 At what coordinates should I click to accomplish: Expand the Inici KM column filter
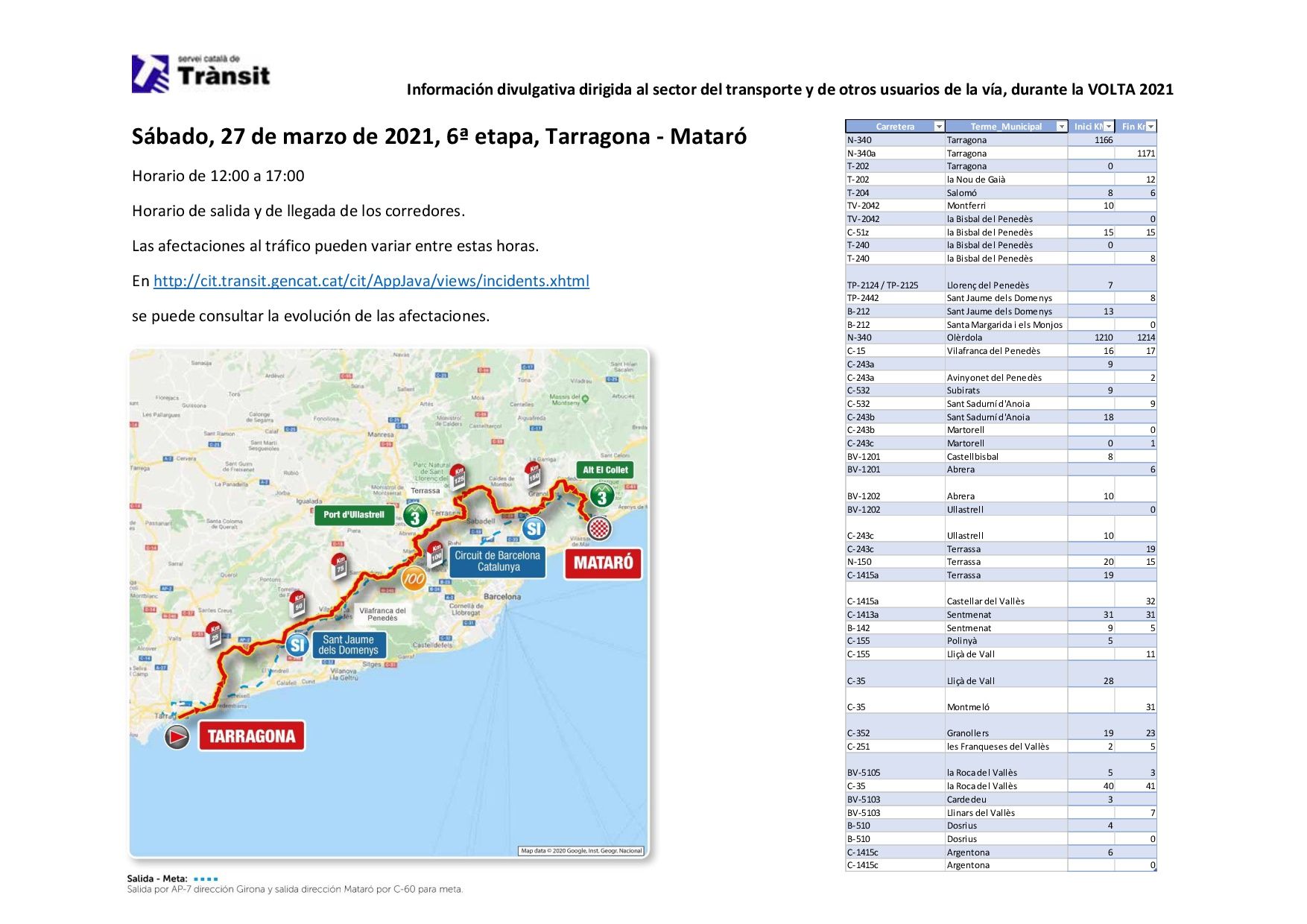(1109, 127)
